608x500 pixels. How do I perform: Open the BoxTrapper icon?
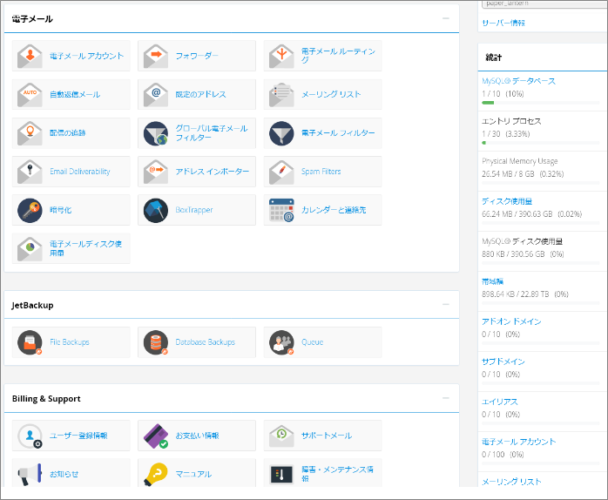[x=156, y=210]
